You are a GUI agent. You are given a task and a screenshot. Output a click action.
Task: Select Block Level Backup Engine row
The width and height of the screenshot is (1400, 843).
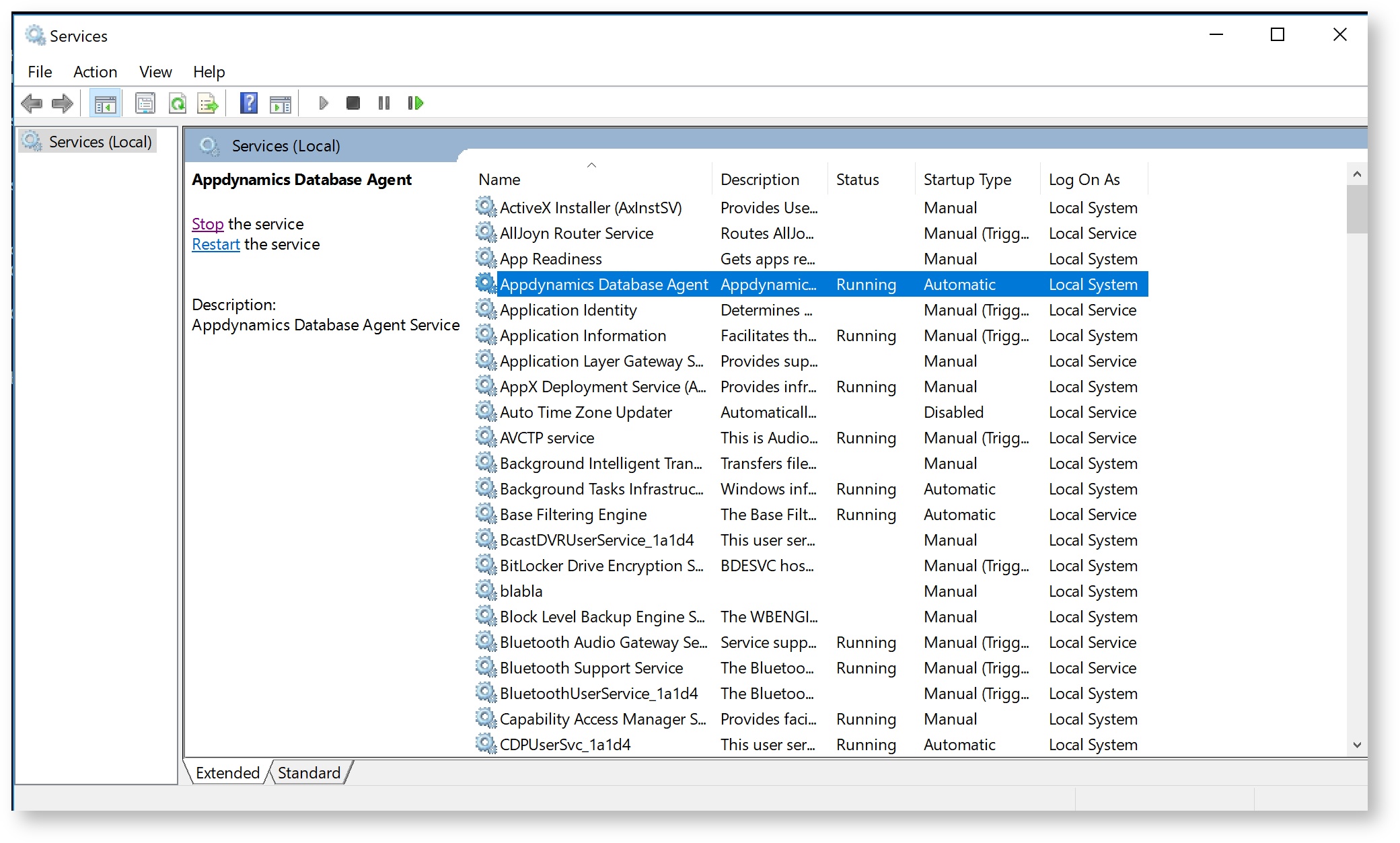(811, 617)
